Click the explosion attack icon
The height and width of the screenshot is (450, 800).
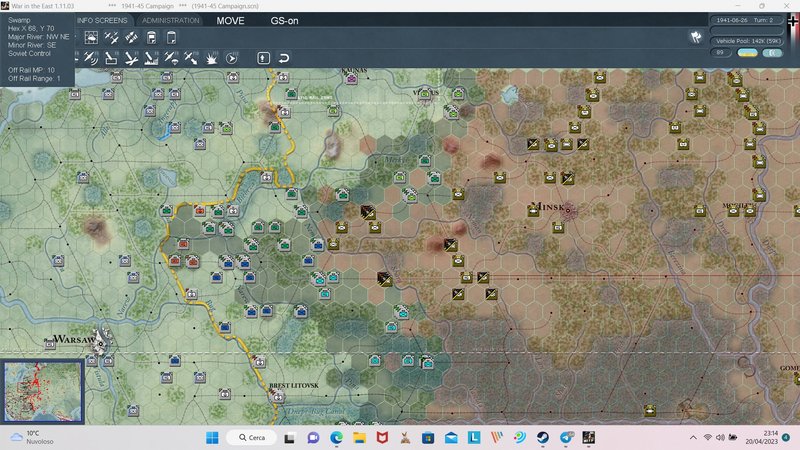(211, 59)
